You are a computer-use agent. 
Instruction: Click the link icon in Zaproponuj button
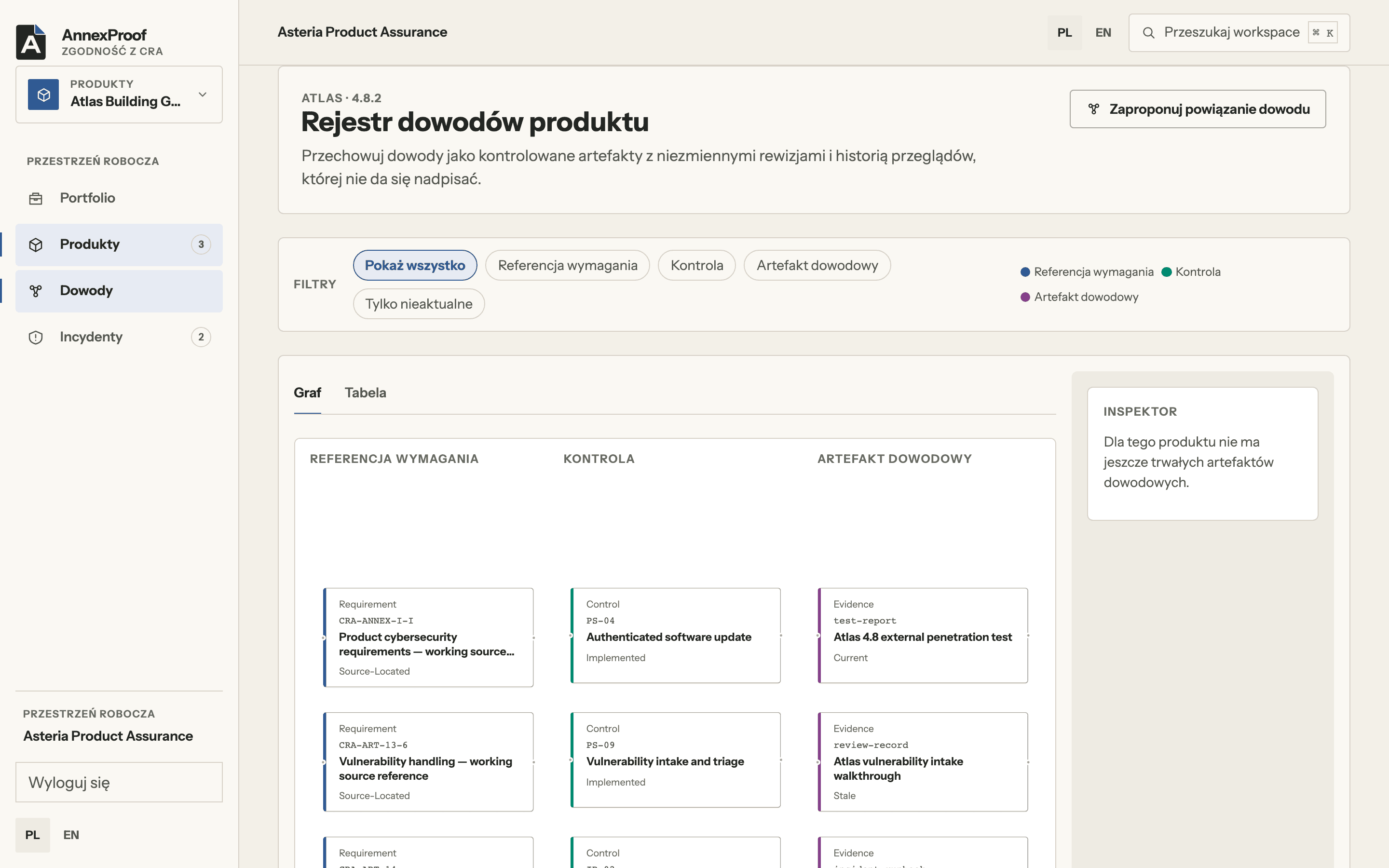[x=1094, y=109]
